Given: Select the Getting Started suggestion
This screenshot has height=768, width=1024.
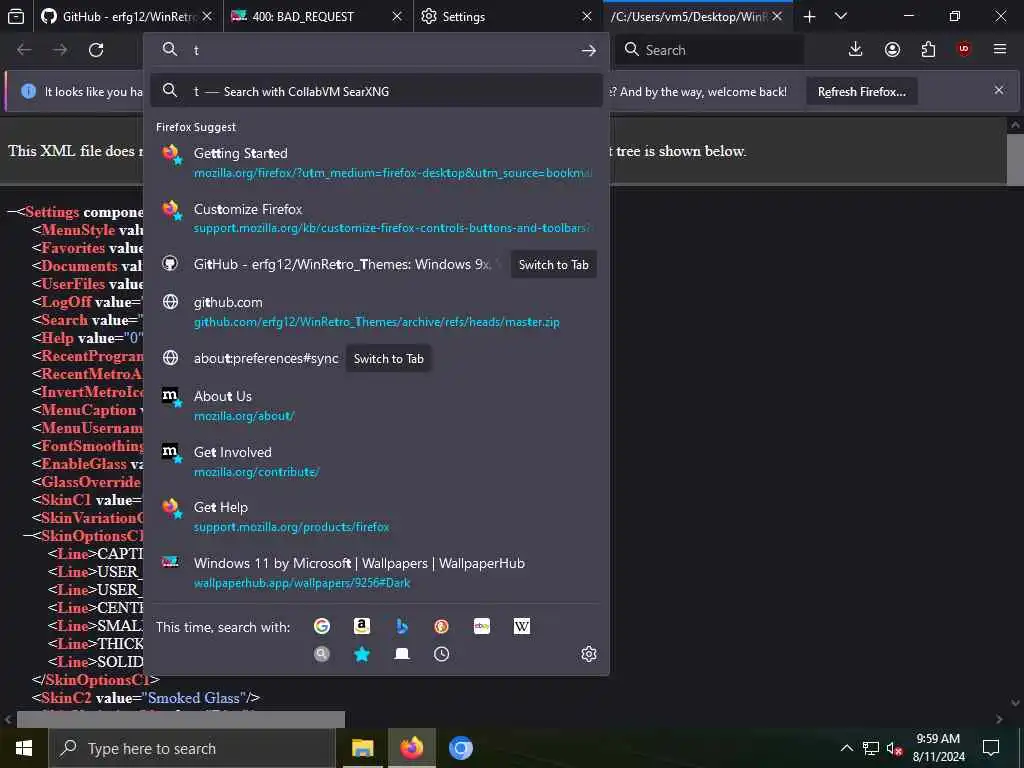Looking at the screenshot, I should [x=376, y=162].
